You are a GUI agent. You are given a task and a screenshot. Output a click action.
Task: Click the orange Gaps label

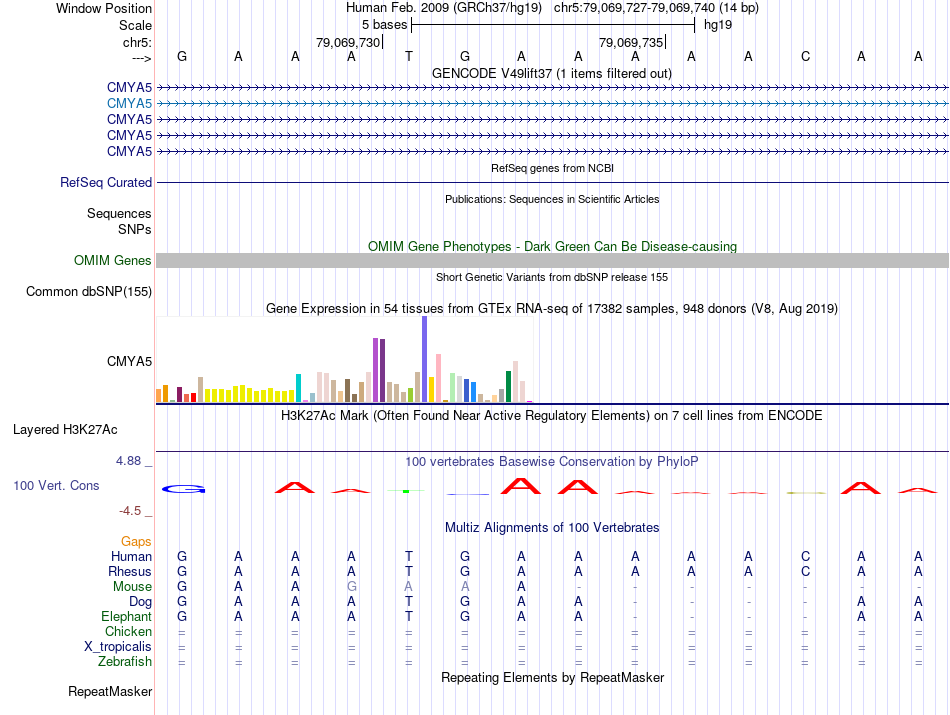[136, 541]
